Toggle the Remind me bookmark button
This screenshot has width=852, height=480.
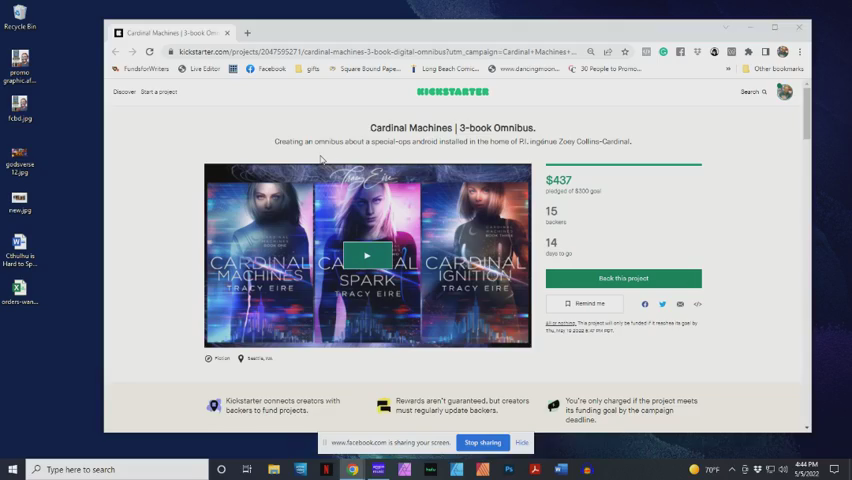[584, 304]
